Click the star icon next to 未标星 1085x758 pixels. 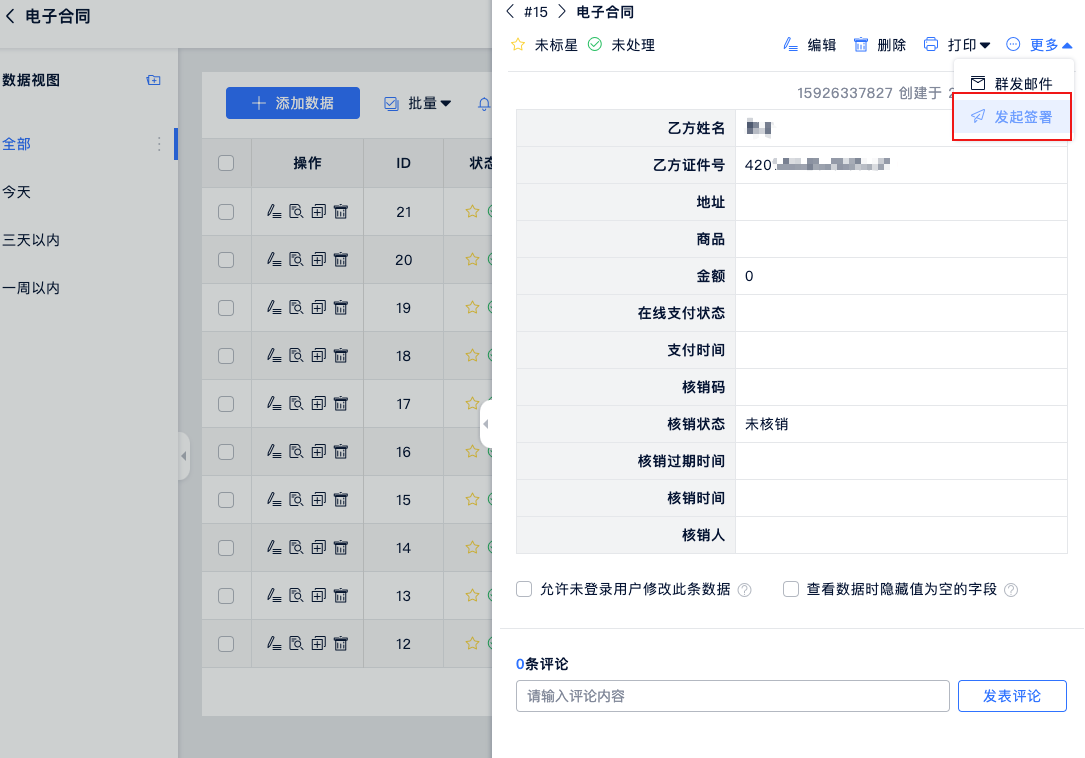coord(518,45)
